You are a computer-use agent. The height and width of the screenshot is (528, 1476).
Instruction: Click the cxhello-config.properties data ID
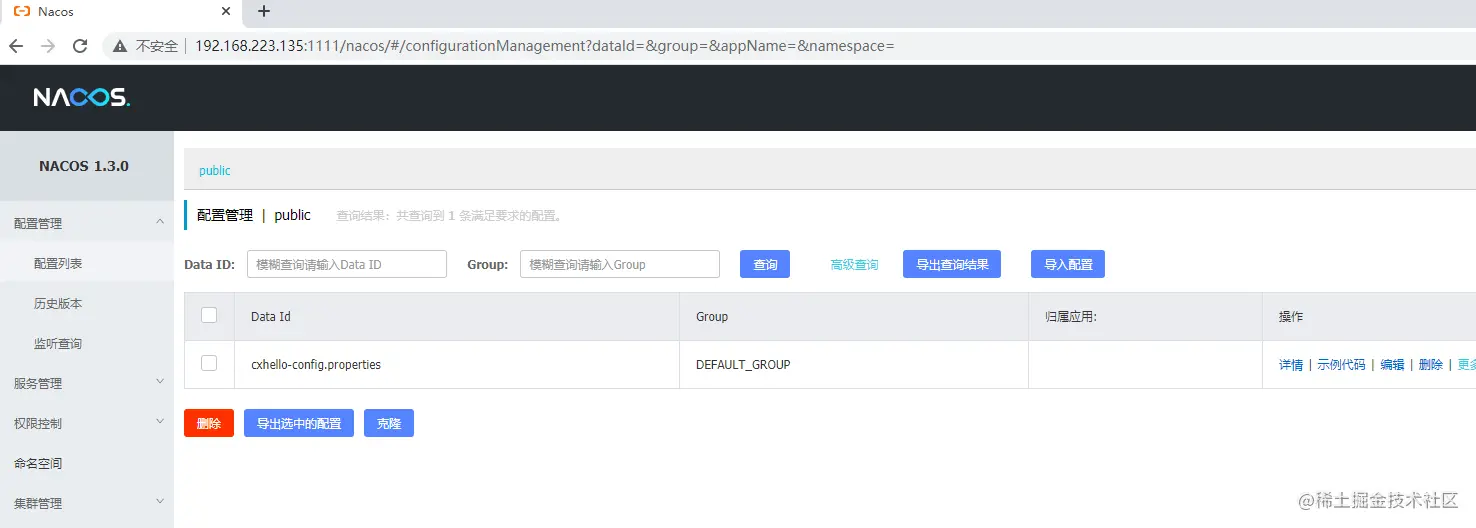coord(316,365)
